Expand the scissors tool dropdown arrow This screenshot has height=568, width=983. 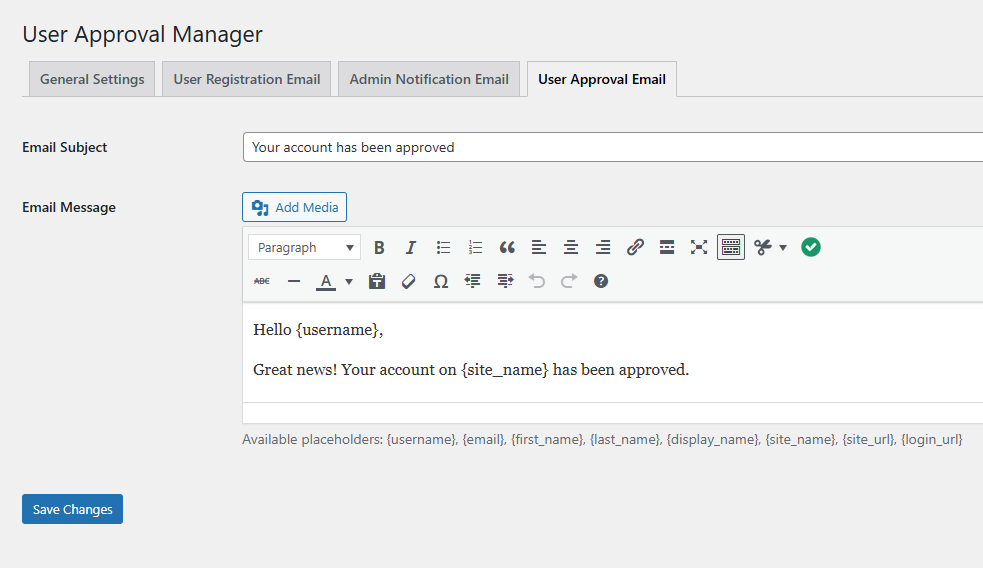(x=783, y=247)
